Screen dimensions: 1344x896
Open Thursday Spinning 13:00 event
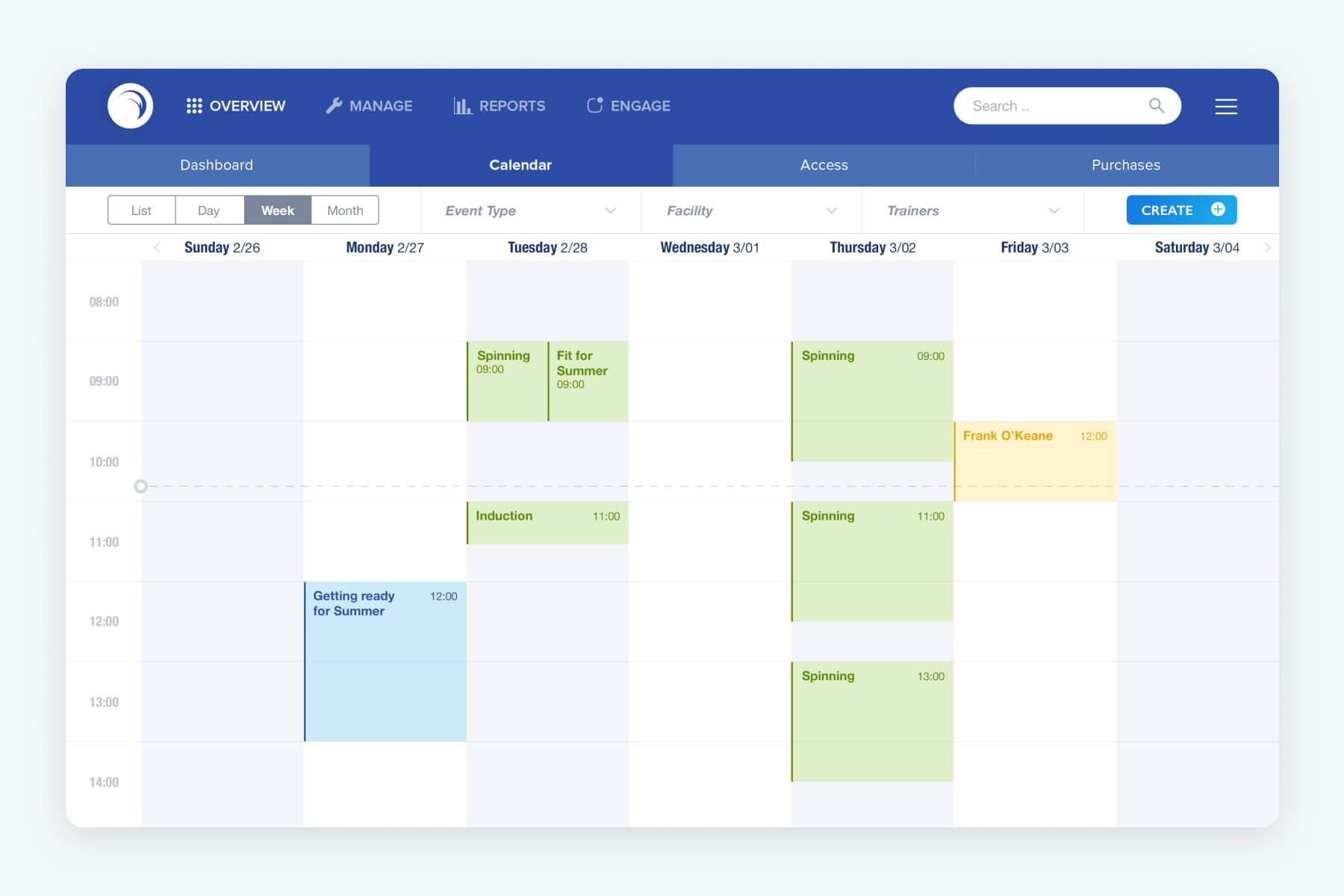(x=872, y=721)
